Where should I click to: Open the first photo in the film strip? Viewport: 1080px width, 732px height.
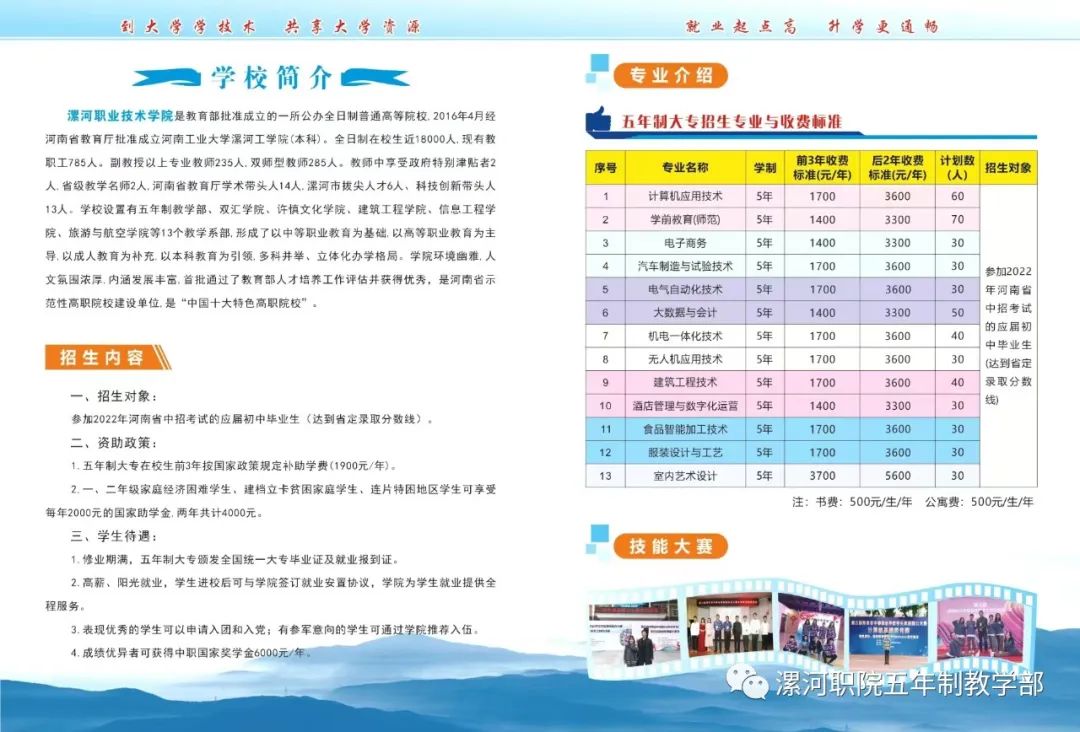pyautogui.click(x=633, y=632)
